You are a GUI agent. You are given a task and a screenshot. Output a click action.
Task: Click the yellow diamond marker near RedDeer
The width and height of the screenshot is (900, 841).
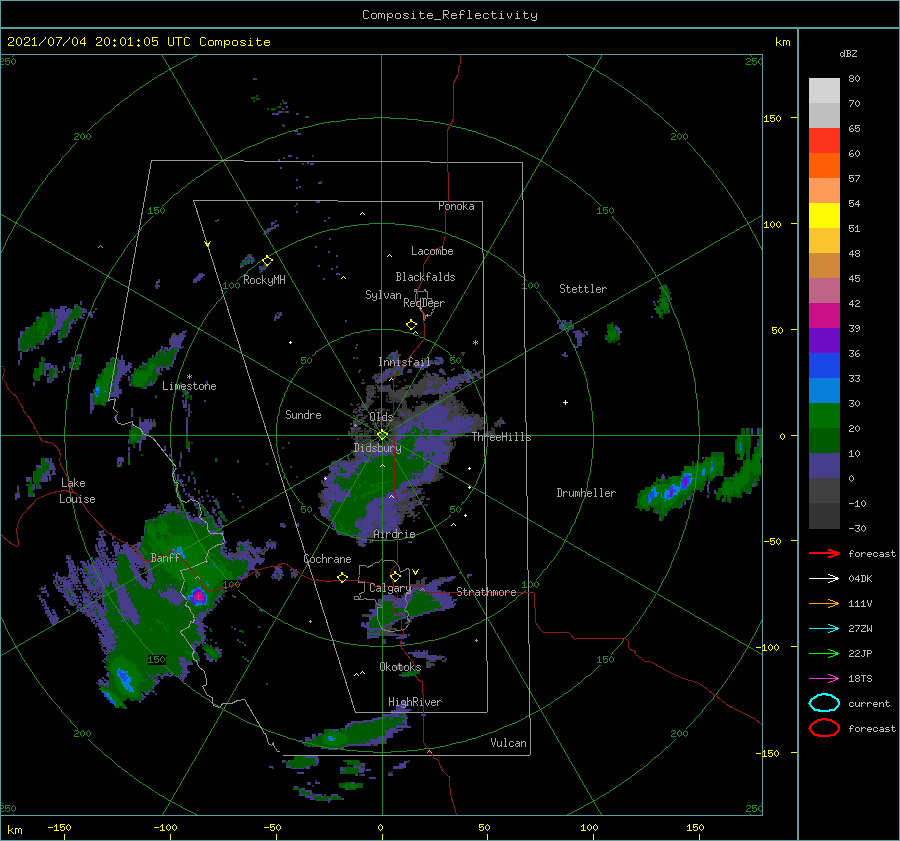coord(411,325)
